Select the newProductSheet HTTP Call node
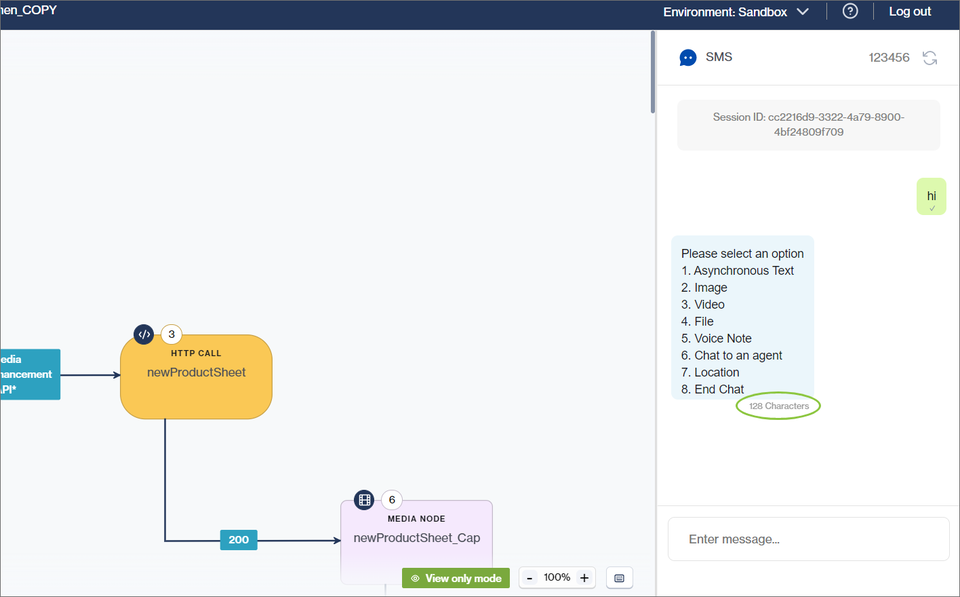This screenshot has width=960, height=597. (x=196, y=378)
